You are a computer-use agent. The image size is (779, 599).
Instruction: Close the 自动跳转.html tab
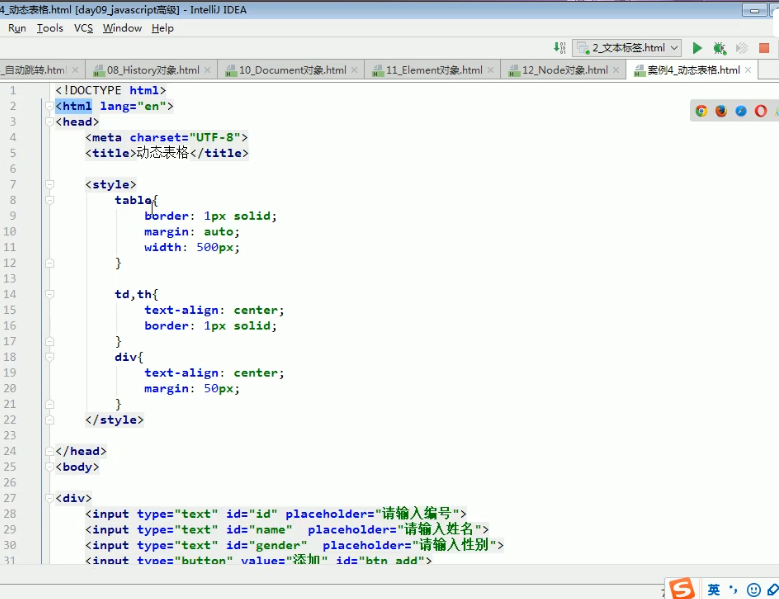[75, 70]
